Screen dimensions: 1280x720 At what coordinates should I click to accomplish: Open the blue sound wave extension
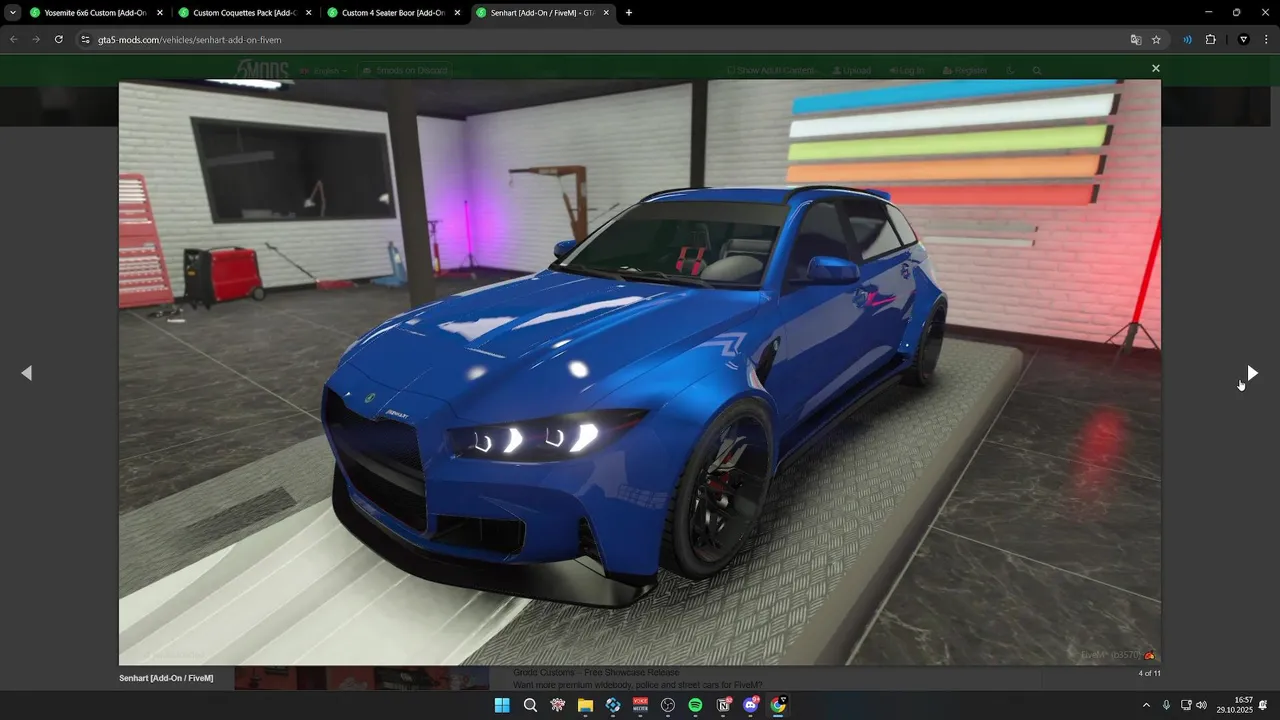pos(1187,40)
